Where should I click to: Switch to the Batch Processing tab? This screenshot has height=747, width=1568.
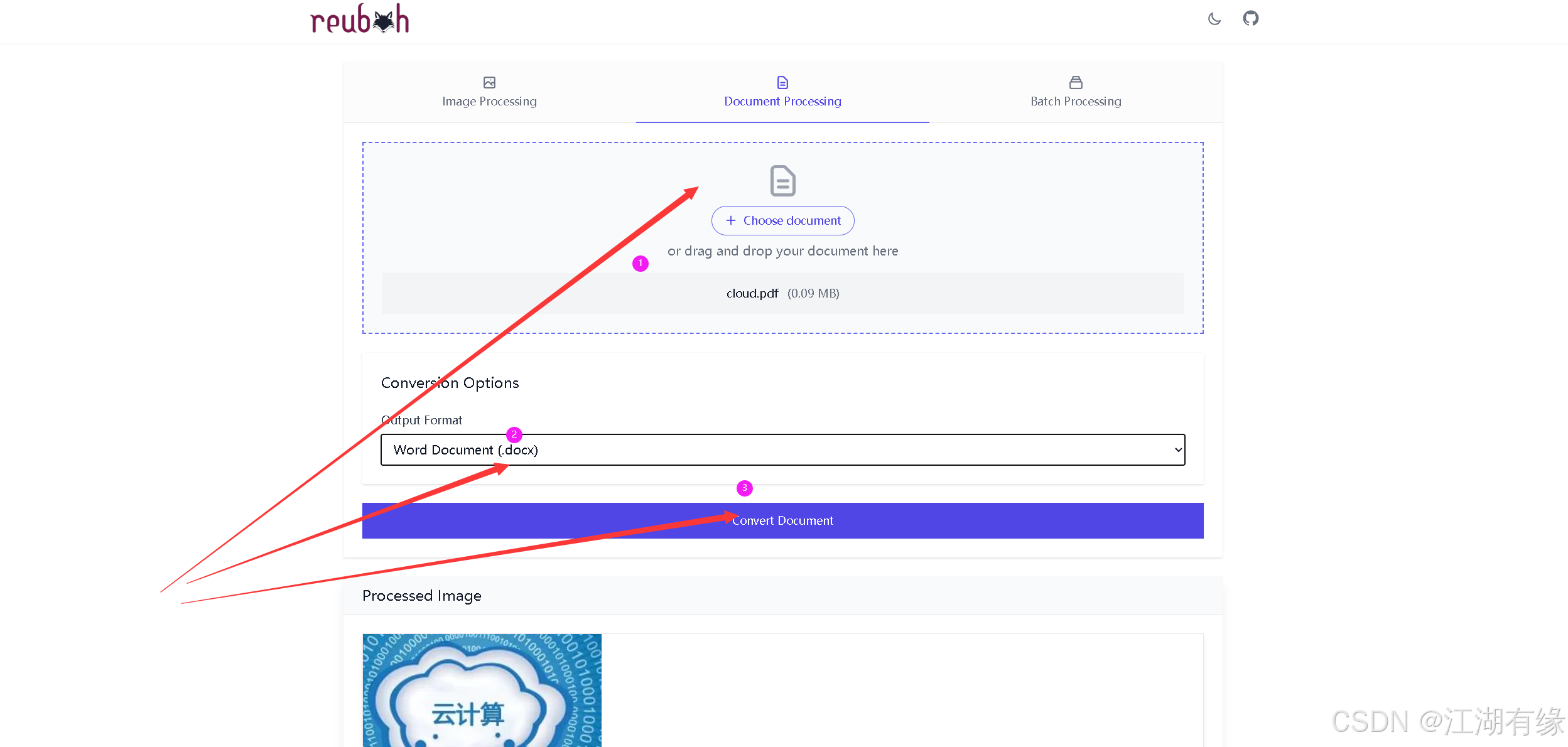click(1076, 100)
